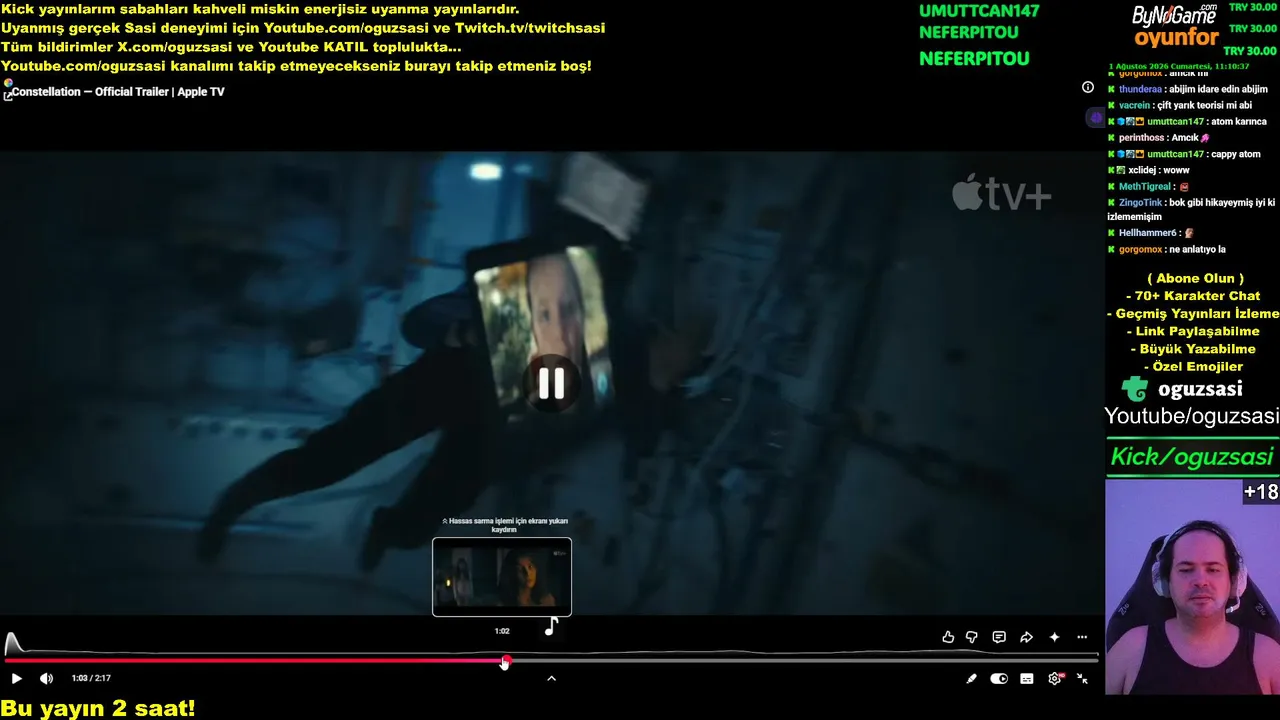Click the 1:02 seek preview timestamp
This screenshot has height=720, width=1280.
pos(502,631)
